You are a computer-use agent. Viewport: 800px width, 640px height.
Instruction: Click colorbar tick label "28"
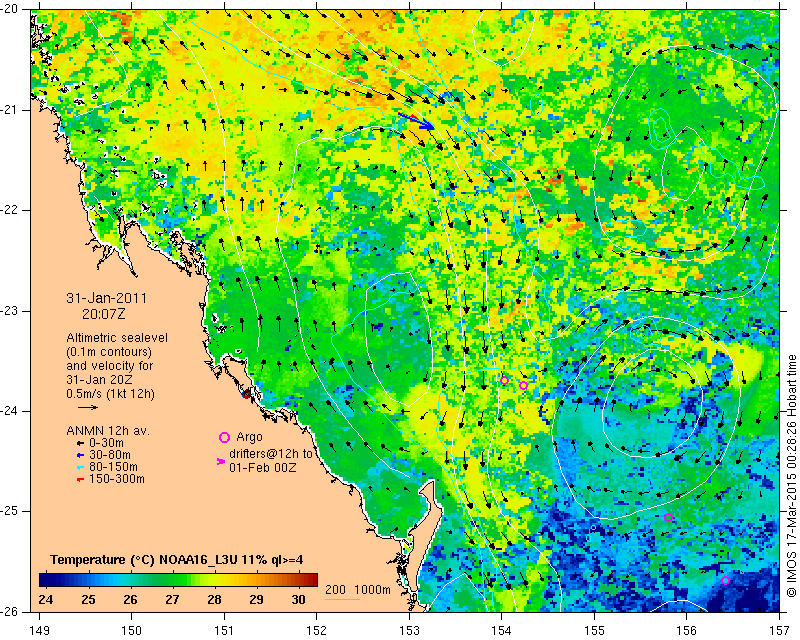[214, 599]
